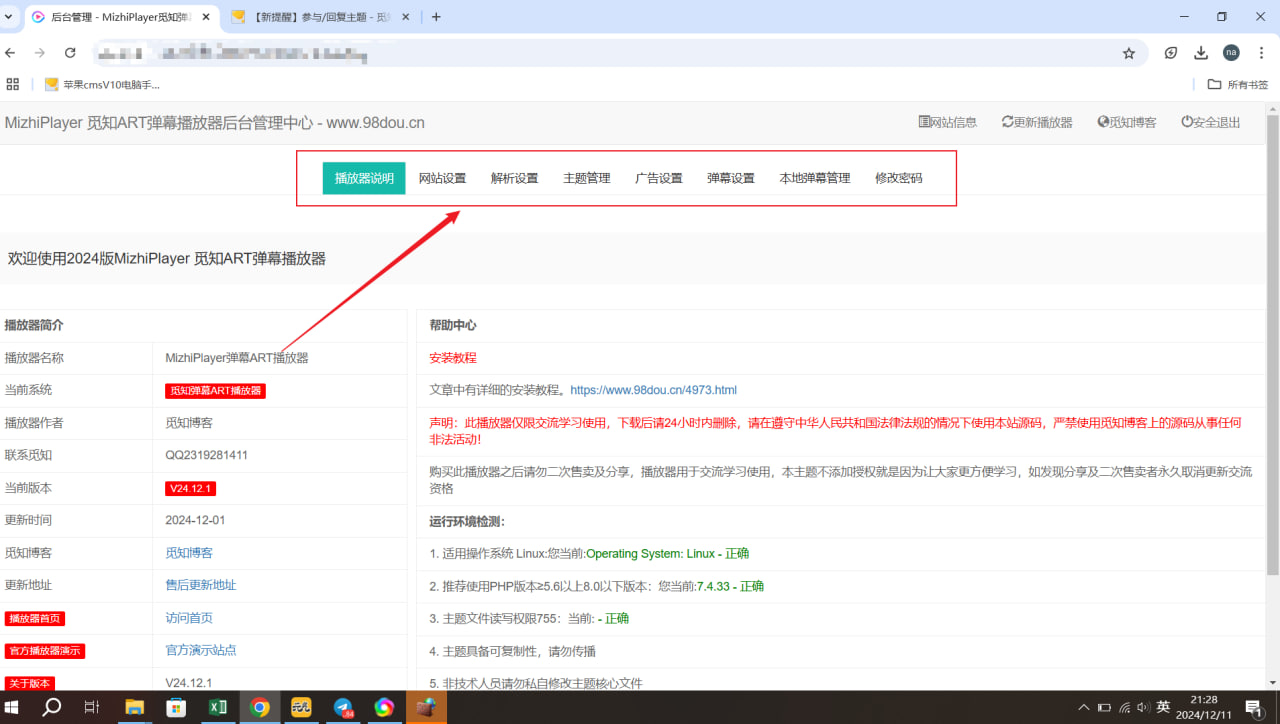1280x724 pixels.
Task: Open 所有书签 bookmarks folder
Action: point(1238,85)
